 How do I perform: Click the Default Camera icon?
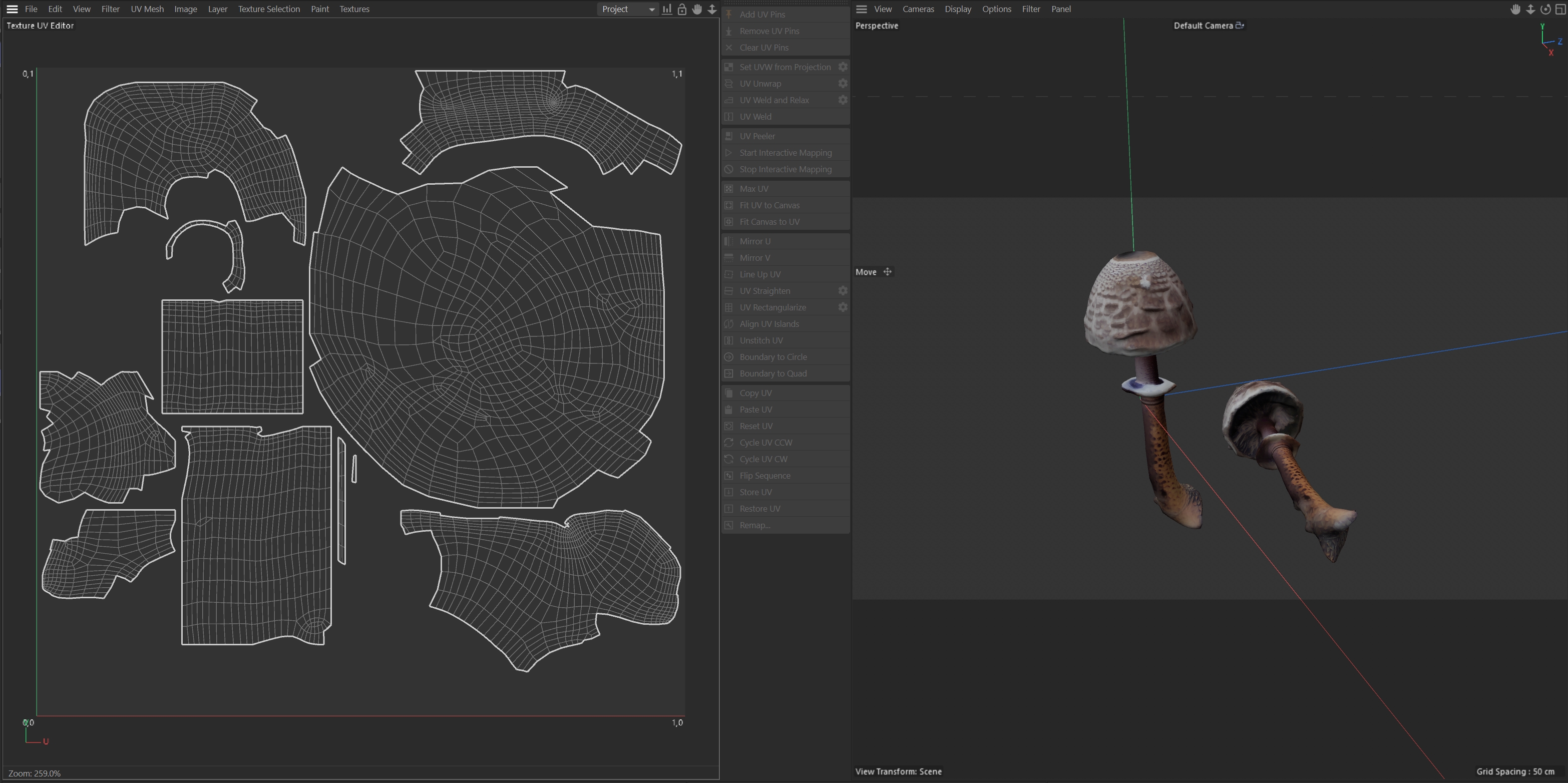point(1240,26)
